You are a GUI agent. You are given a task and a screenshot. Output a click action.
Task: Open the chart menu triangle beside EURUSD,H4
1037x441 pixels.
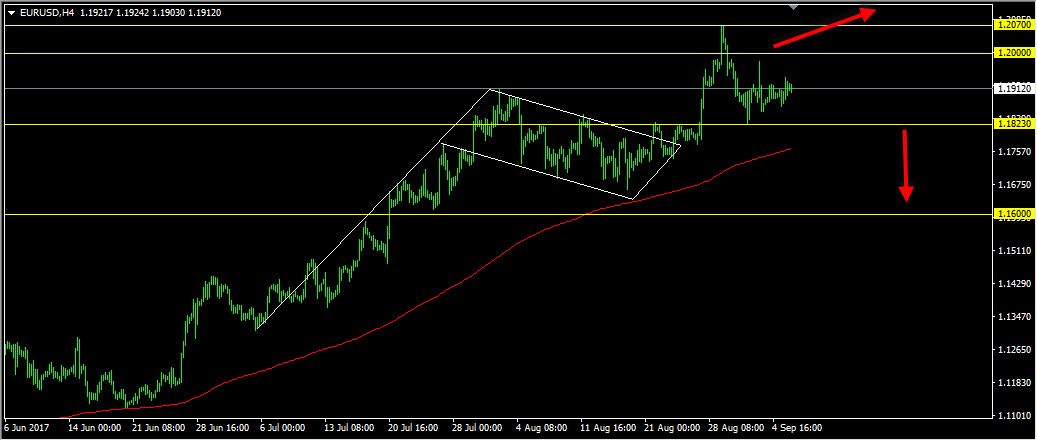[x=10, y=12]
